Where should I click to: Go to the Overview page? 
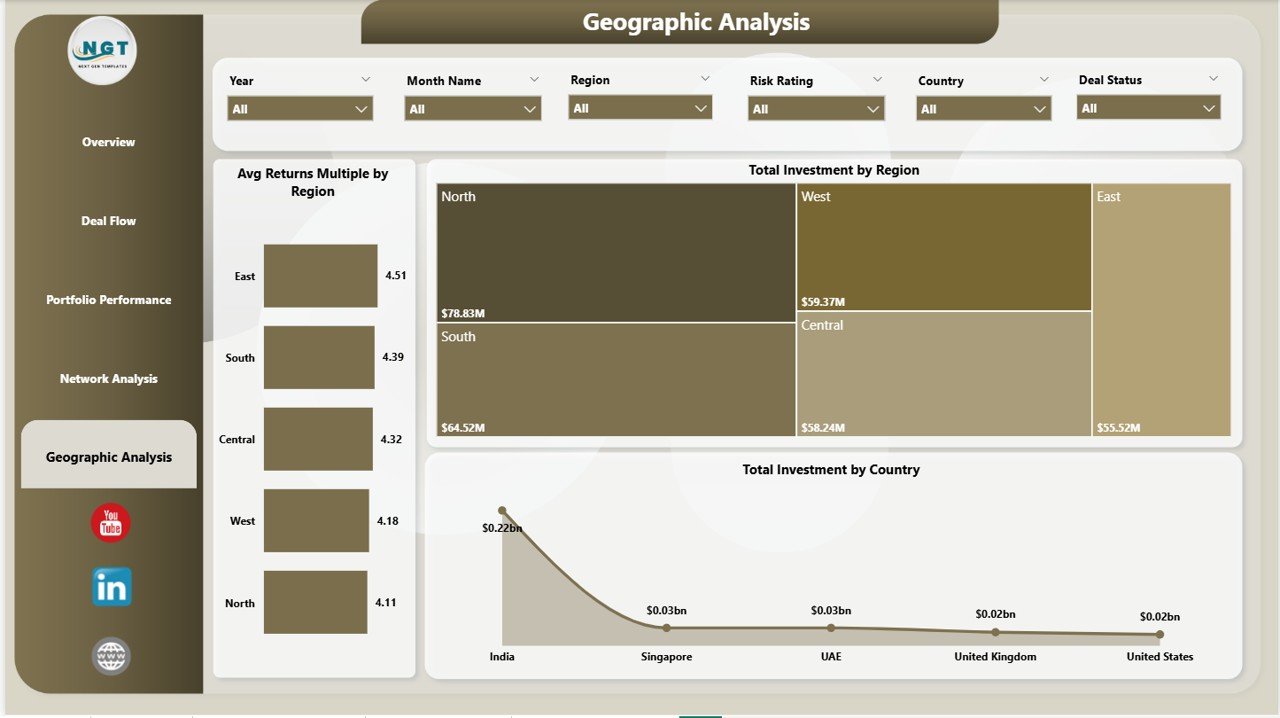pyautogui.click(x=108, y=142)
